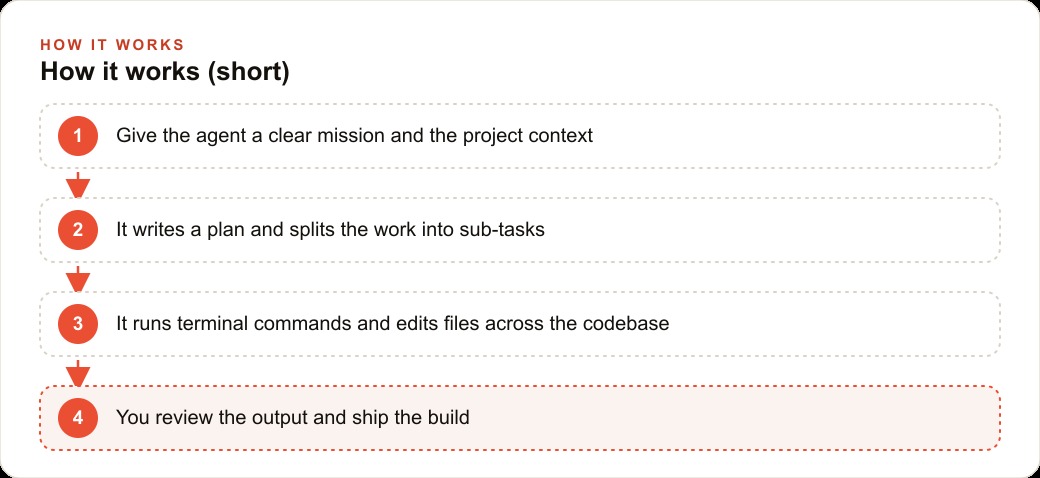1040x478 pixels.
Task: Click the empty area of step 1 card
Action: (796, 136)
